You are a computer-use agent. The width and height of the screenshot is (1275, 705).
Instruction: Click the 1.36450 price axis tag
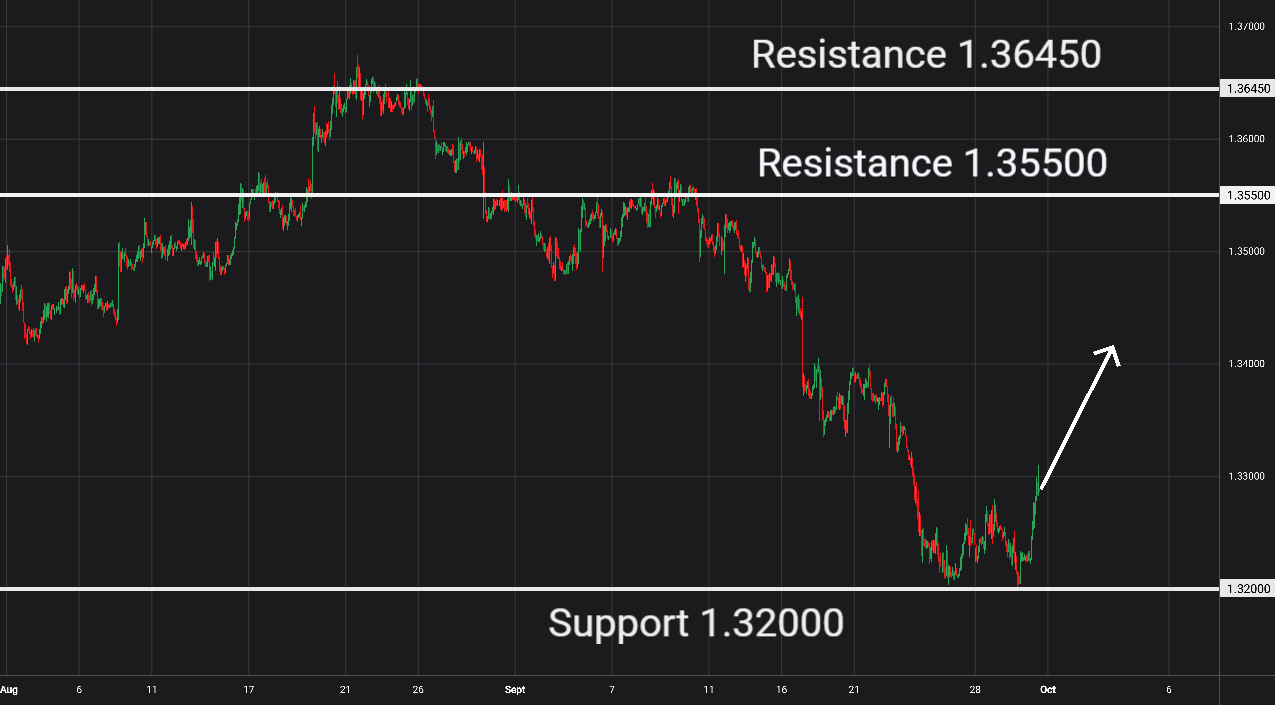point(1246,89)
